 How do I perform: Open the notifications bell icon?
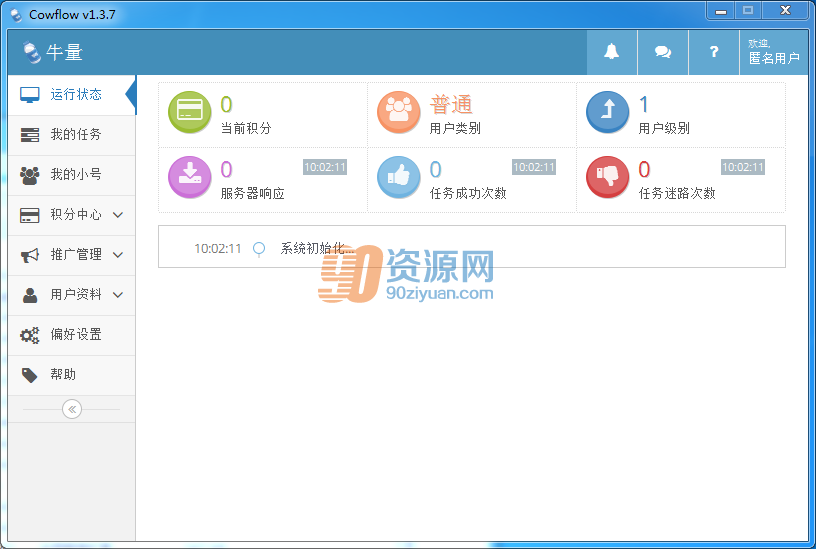click(x=611, y=52)
